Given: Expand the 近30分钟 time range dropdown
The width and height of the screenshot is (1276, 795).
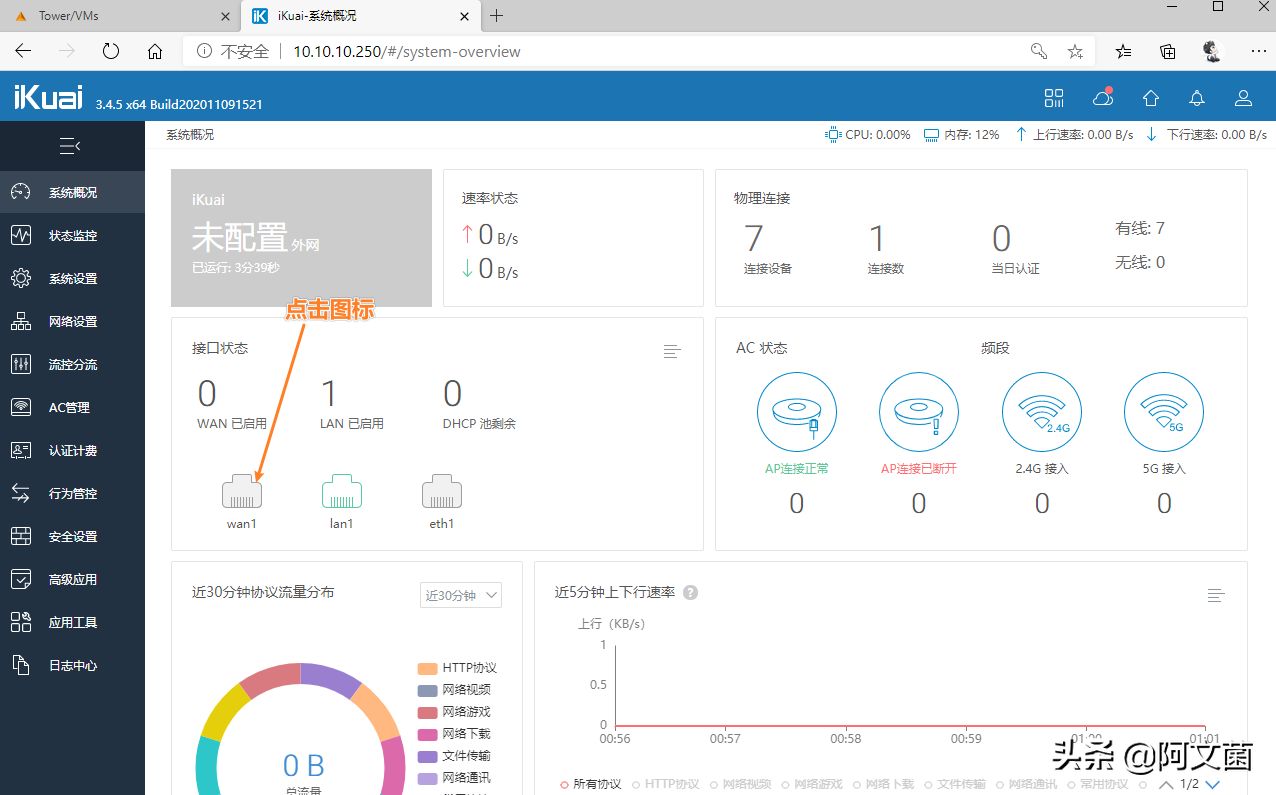Looking at the screenshot, I should (x=461, y=595).
